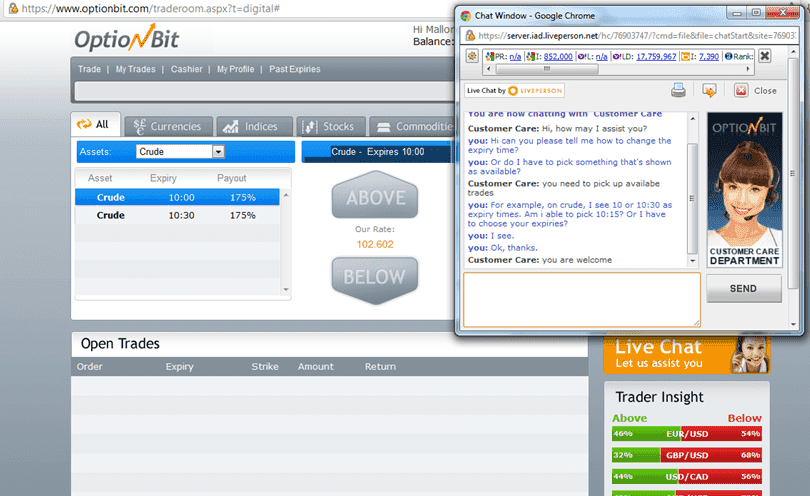Switch to the Currencies tab
810x496 pixels.
coord(168,127)
